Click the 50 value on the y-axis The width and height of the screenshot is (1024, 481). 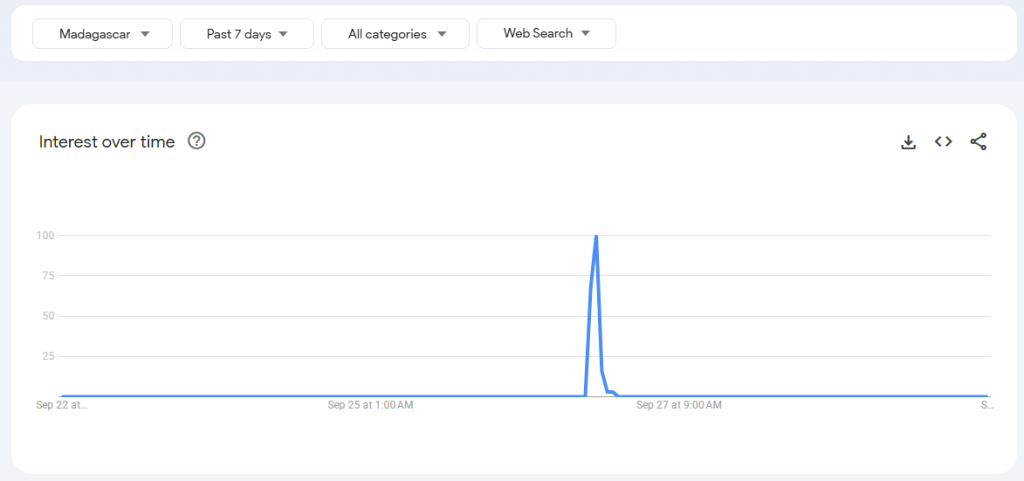[x=46, y=316]
